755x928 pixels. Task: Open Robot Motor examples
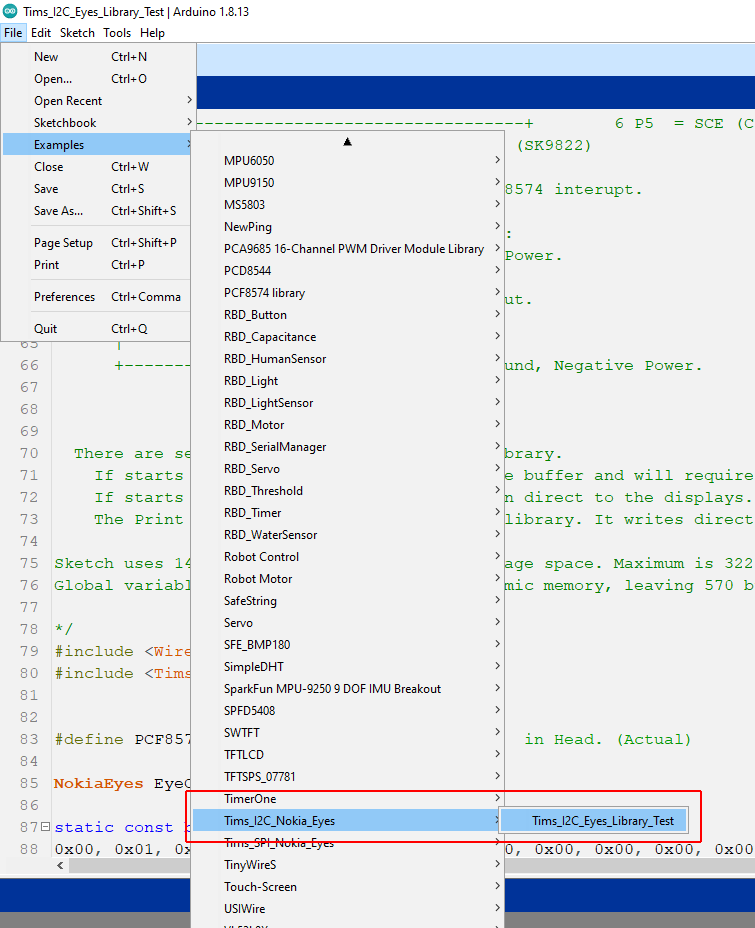[347, 579]
